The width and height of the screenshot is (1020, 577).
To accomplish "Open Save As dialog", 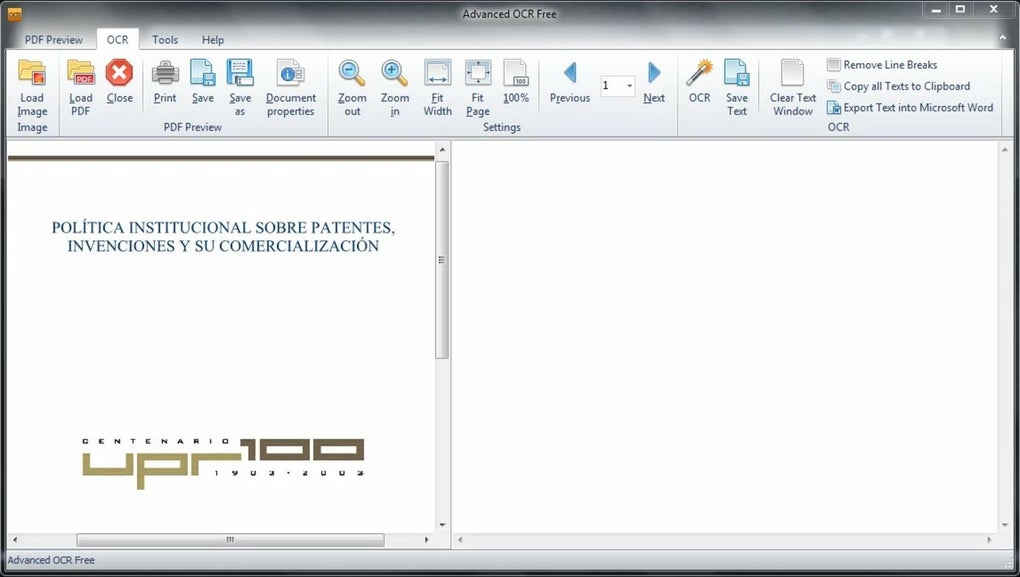I will pyautogui.click(x=240, y=87).
